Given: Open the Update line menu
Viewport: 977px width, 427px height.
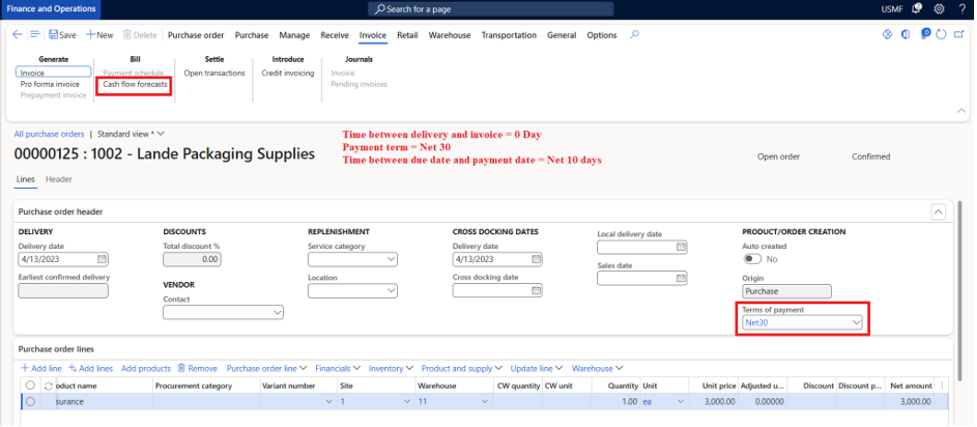Looking at the screenshot, I should click(x=537, y=368).
